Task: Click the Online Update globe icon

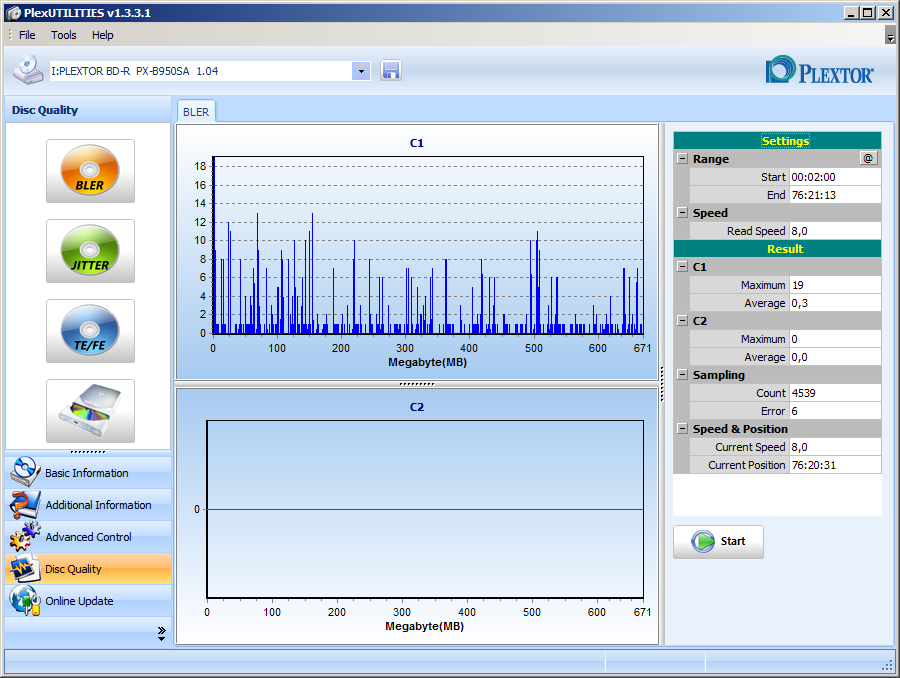Action: 25,600
